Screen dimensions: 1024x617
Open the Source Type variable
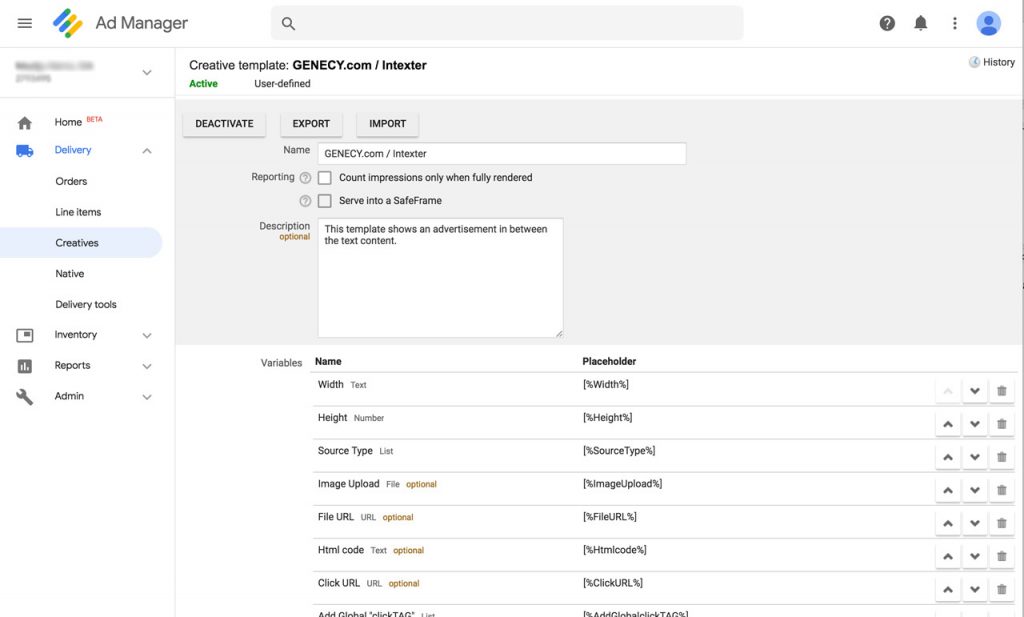click(345, 451)
